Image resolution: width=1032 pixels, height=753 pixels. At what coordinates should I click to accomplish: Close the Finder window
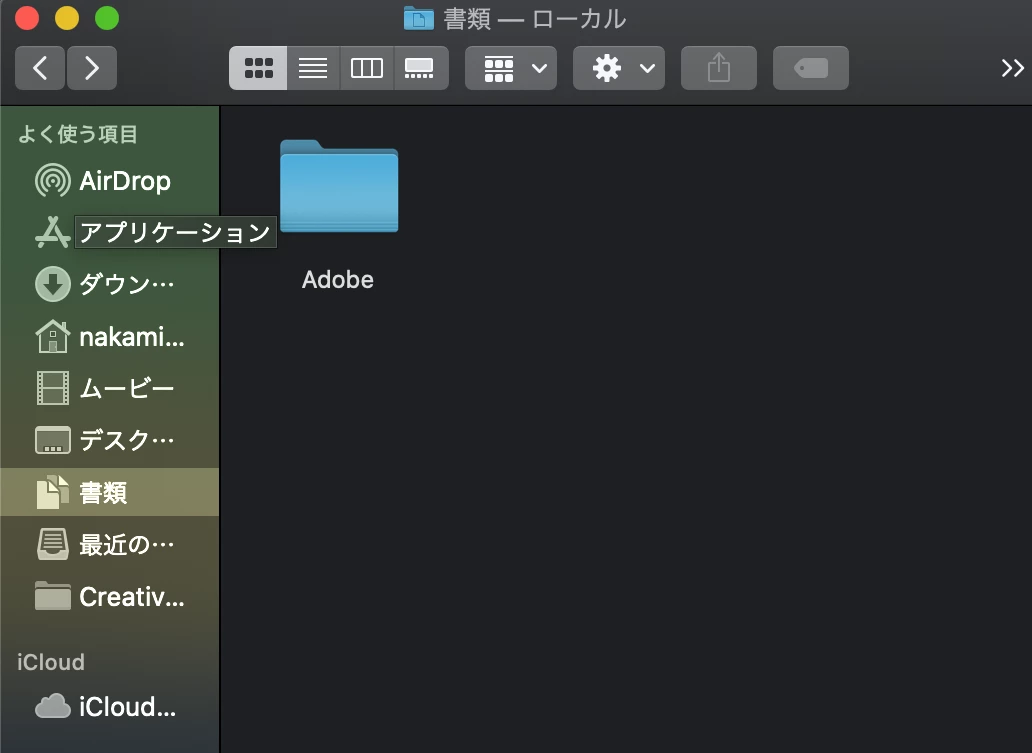(27, 18)
